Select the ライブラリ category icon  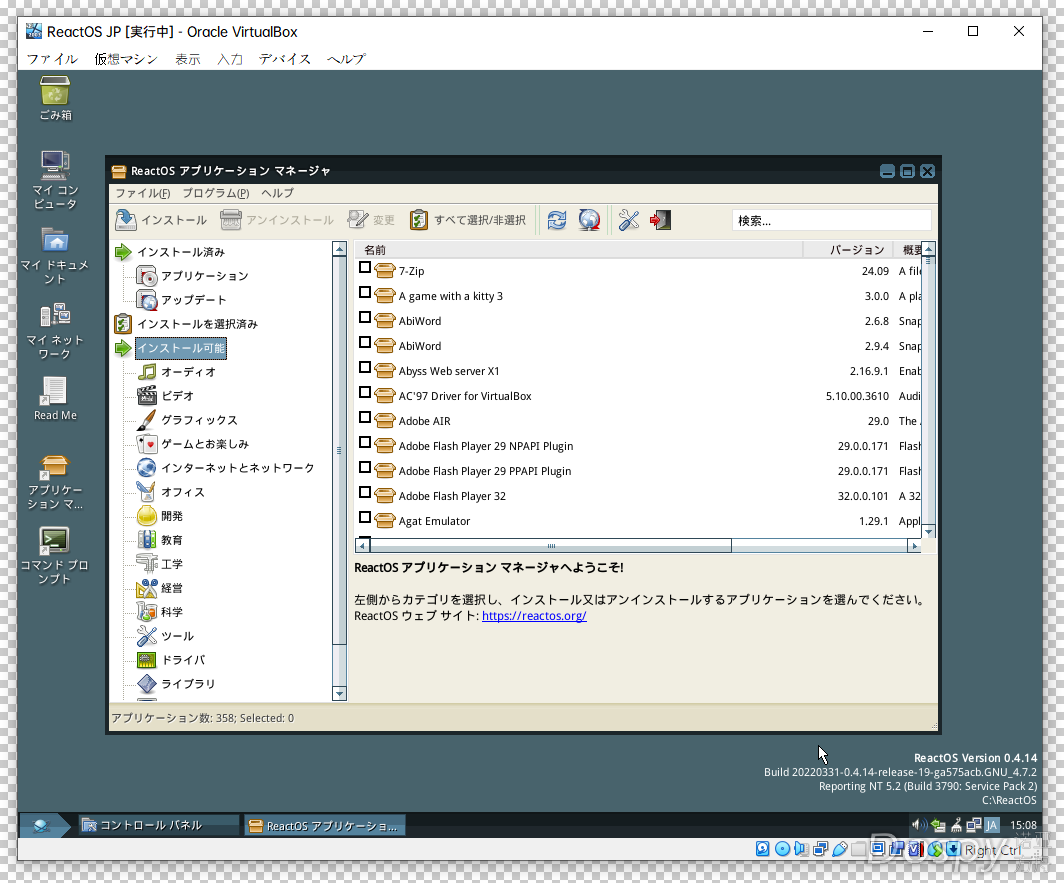tap(147, 684)
